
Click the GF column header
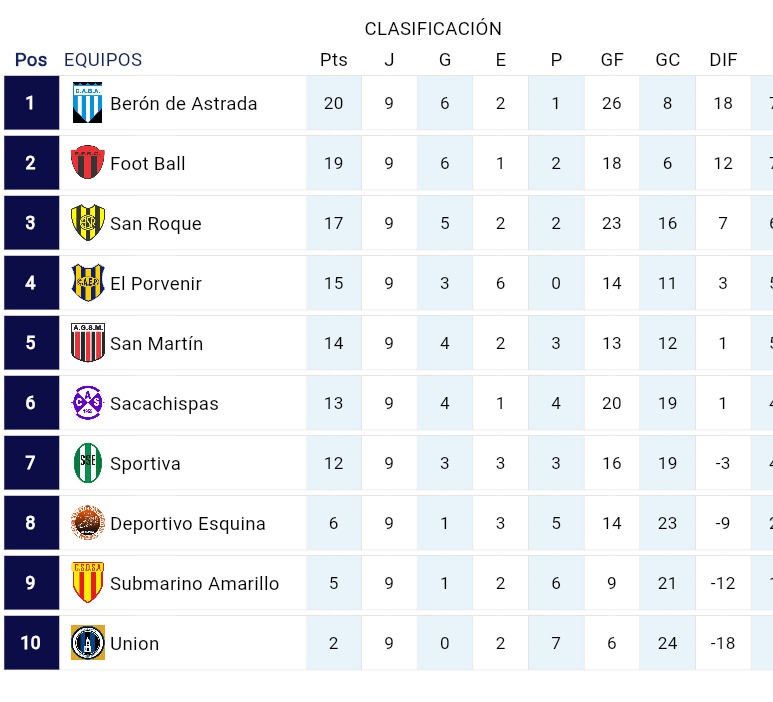(612, 60)
